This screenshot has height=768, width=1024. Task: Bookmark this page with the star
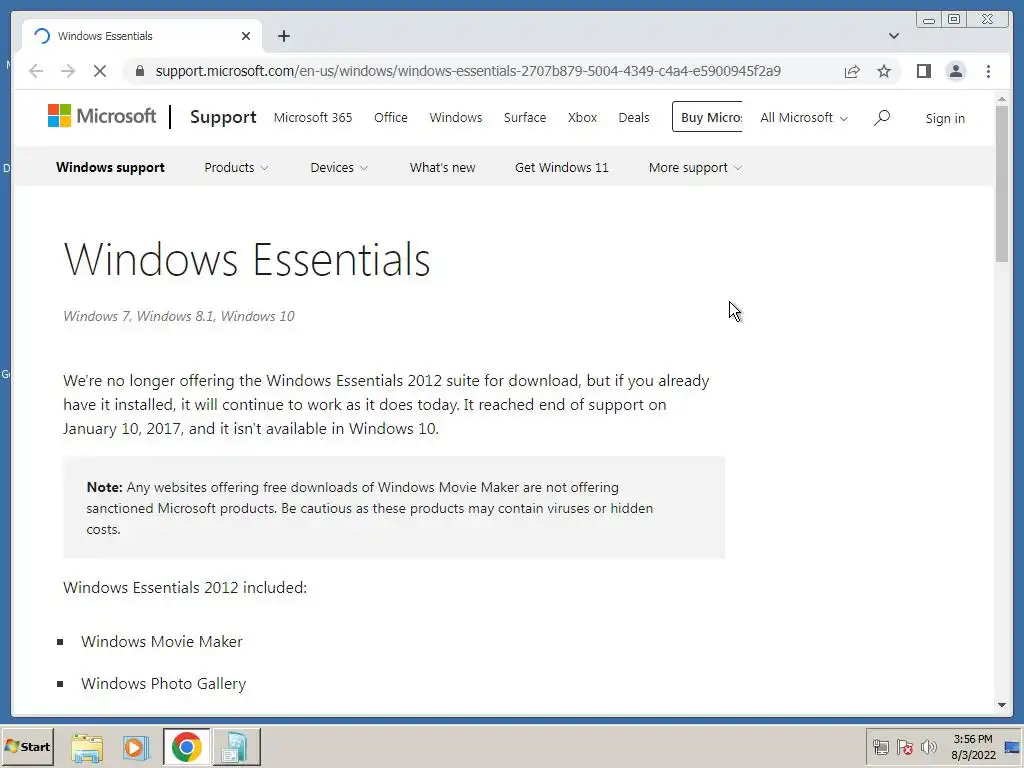pos(884,71)
